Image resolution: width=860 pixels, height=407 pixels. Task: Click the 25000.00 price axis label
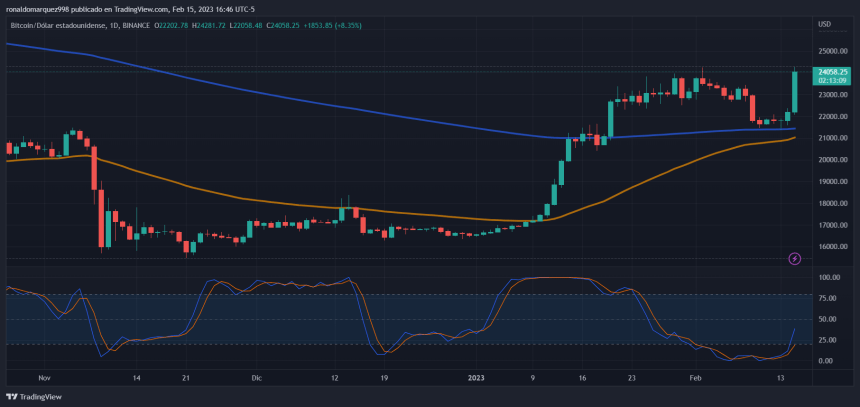tap(832, 51)
